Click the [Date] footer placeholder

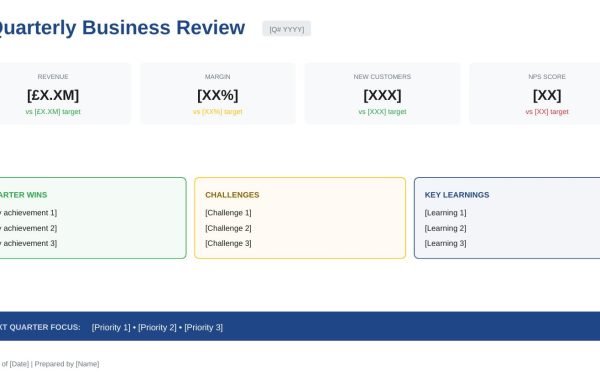coord(19,364)
